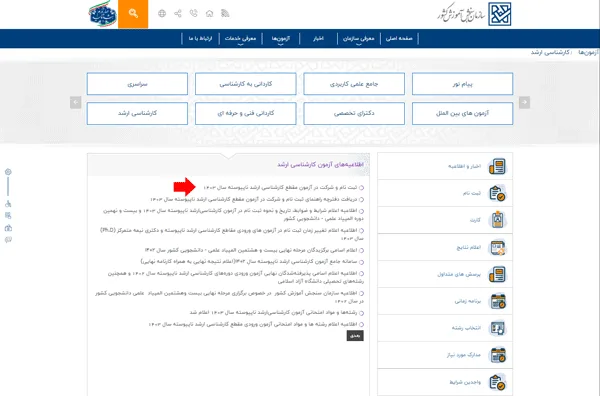Select the آزمون های بین الملل tile
This screenshot has height=396, width=600.
click(x=462, y=113)
